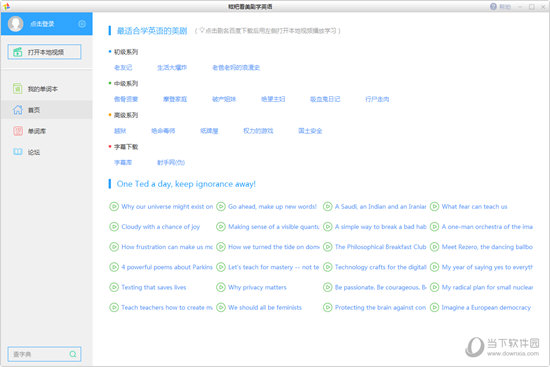Image resolution: width=550 pixels, height=367 pixels.
Task: Open 'Imagine a European democracy' talk link
Action: pos(486,307)
